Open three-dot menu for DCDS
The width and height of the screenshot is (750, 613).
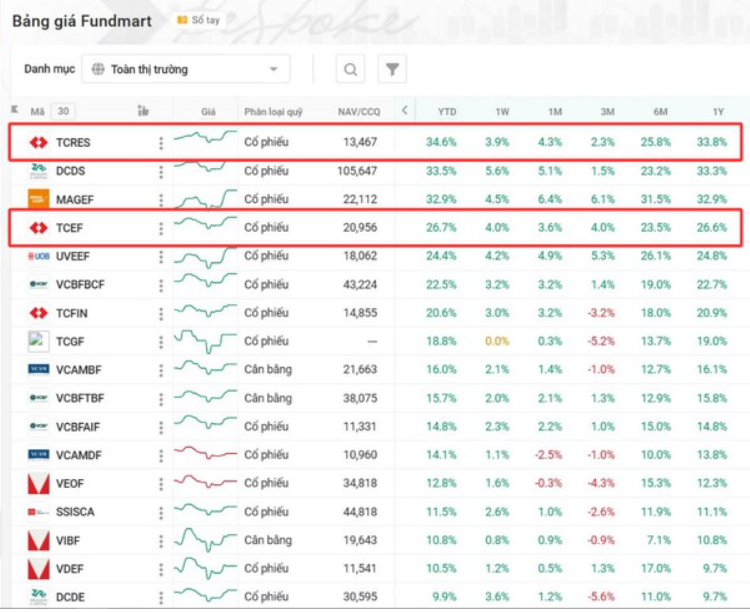(161, 172)
